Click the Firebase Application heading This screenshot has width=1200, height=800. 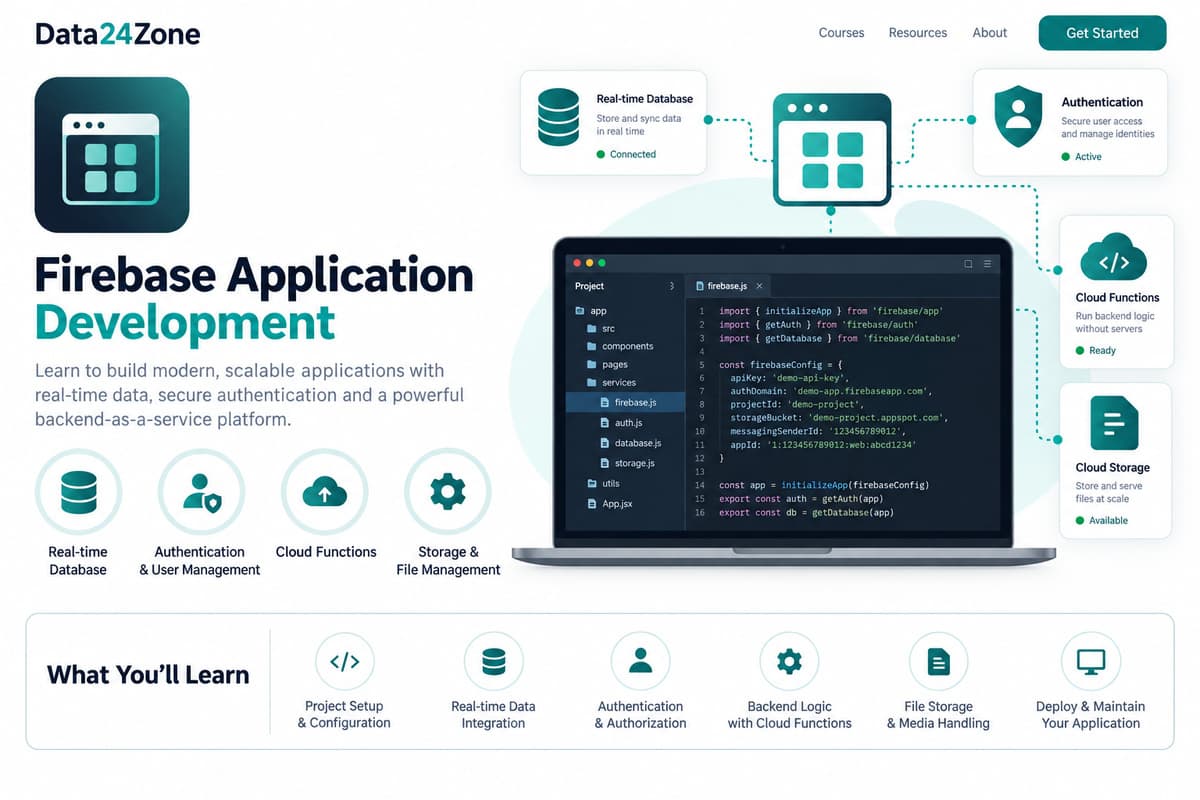254,277
